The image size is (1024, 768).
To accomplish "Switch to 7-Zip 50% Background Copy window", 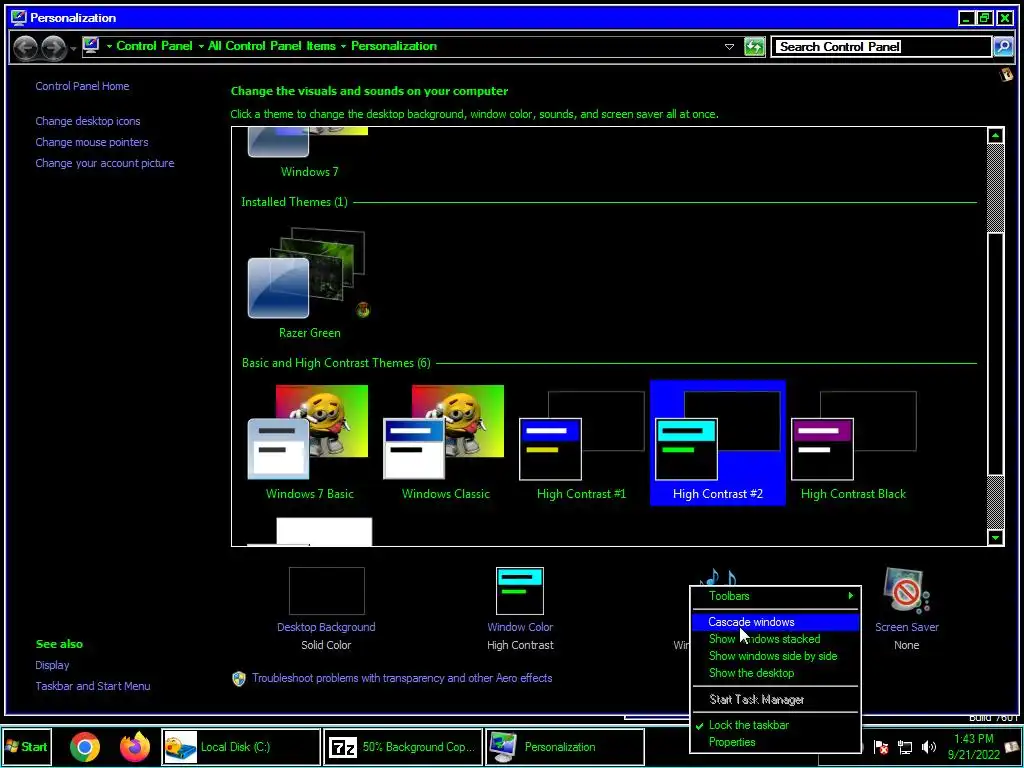I will click(x=402, y=746).
